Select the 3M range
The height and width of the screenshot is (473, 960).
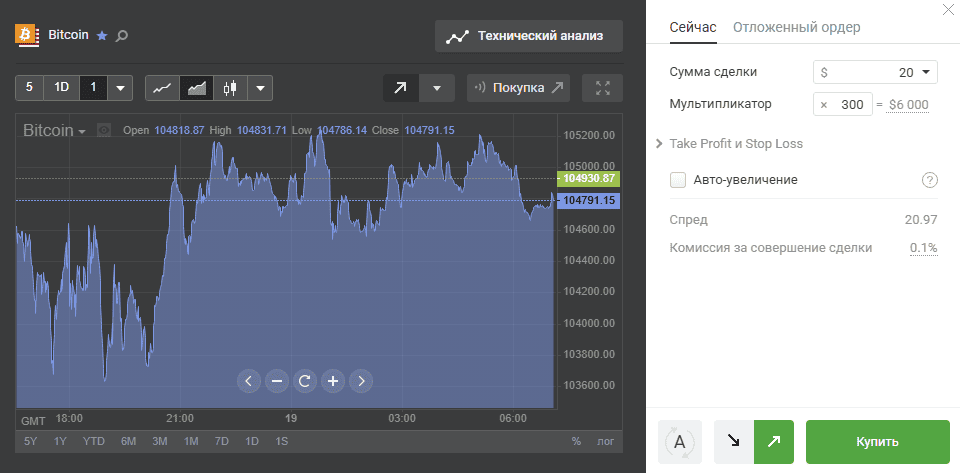(x=160, y=441)
